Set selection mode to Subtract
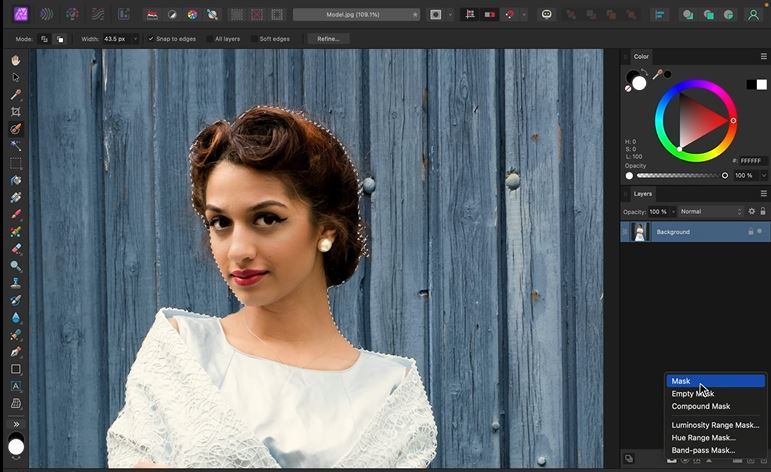 click(59, 39)
